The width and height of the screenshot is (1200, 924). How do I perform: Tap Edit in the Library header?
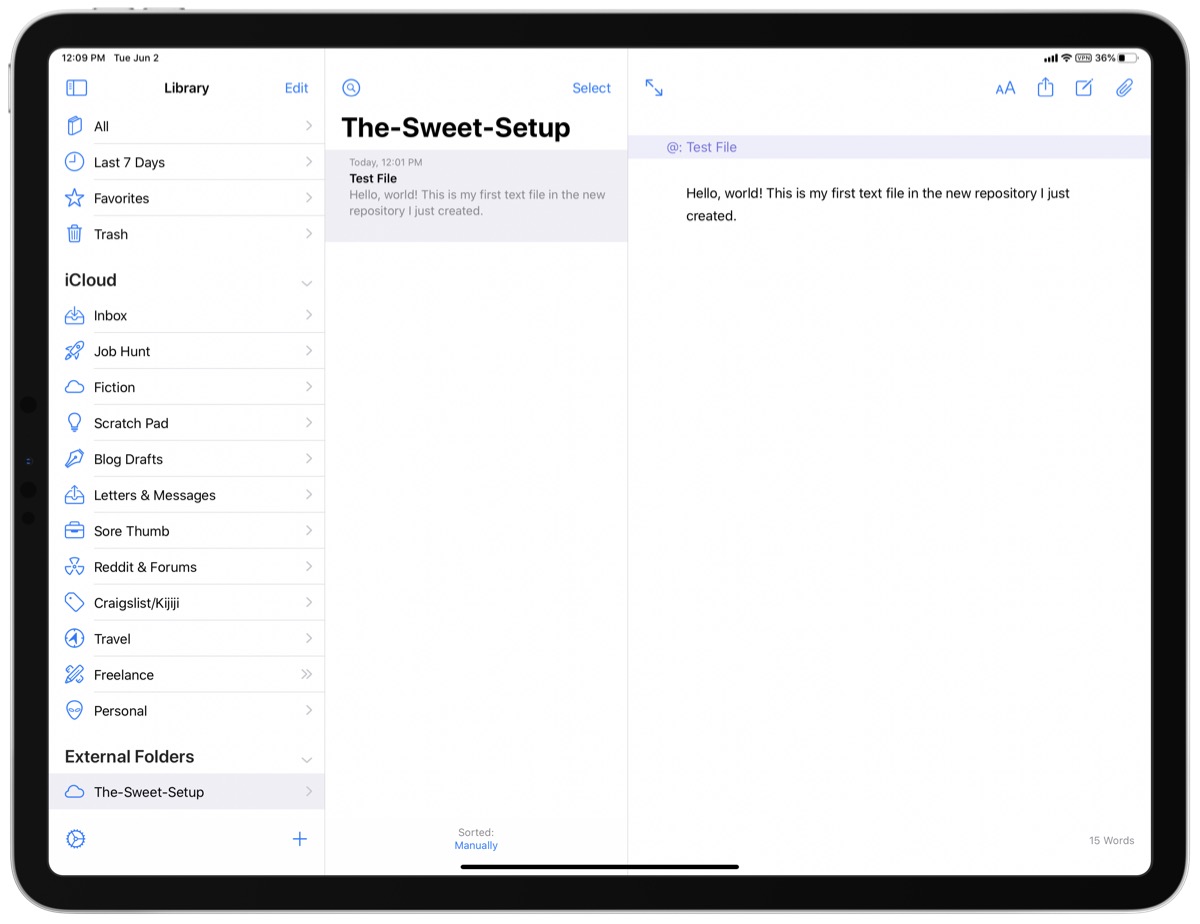click(296, 88)
